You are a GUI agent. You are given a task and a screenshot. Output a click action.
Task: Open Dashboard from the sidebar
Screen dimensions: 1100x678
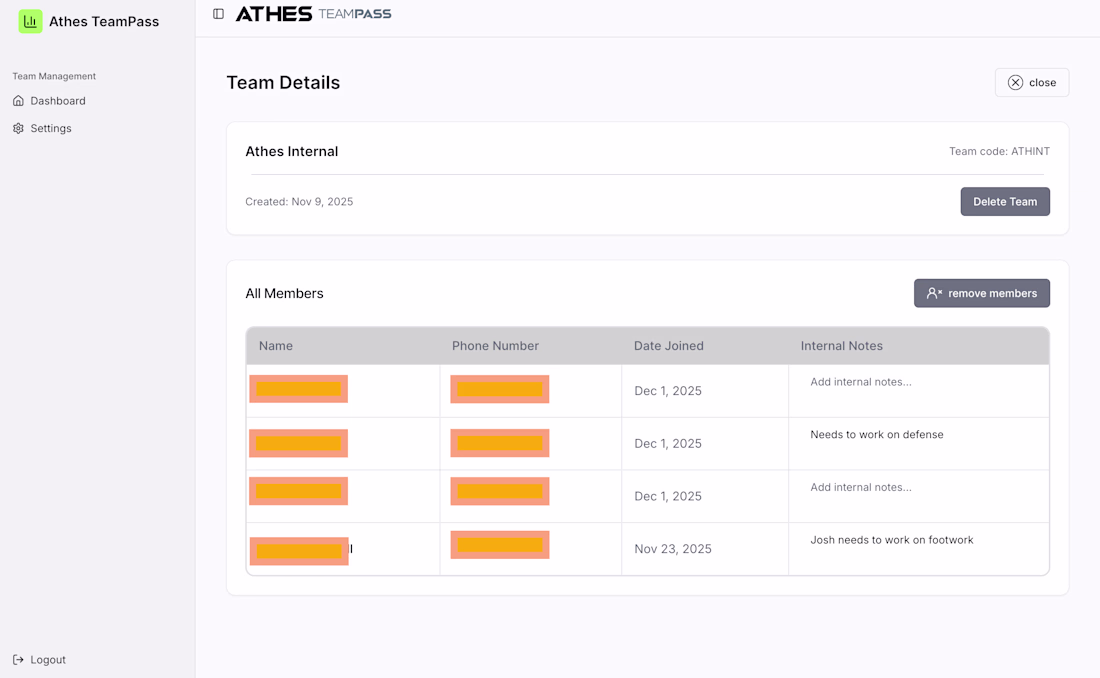57,101
